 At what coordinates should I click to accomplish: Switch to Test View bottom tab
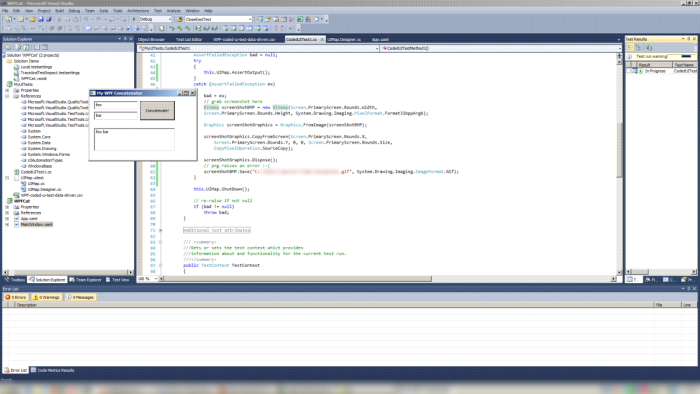tap(118, 280)
